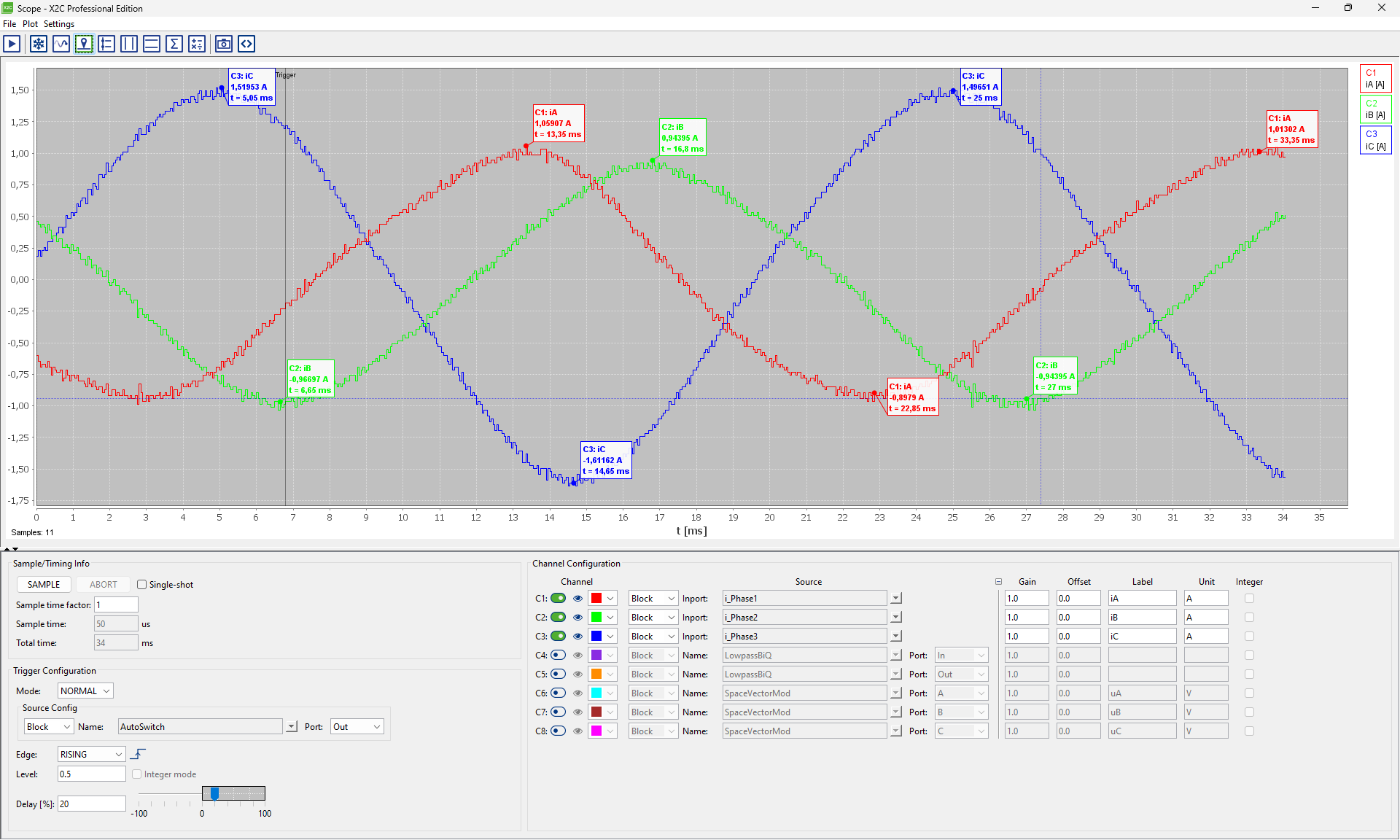This screenshot has width=1400, height=840.
Task: Enable channel C4 toggle switch
Action: 558,655
